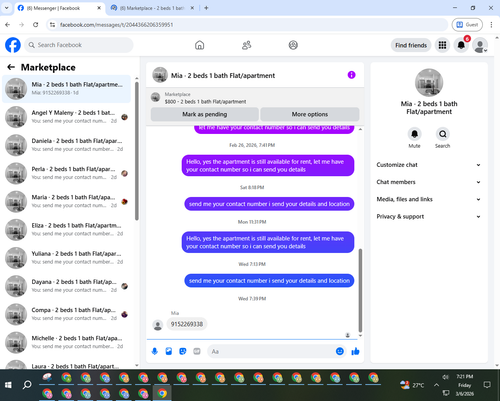Show hidden system tray icons chevron

(x=436, y=385)
